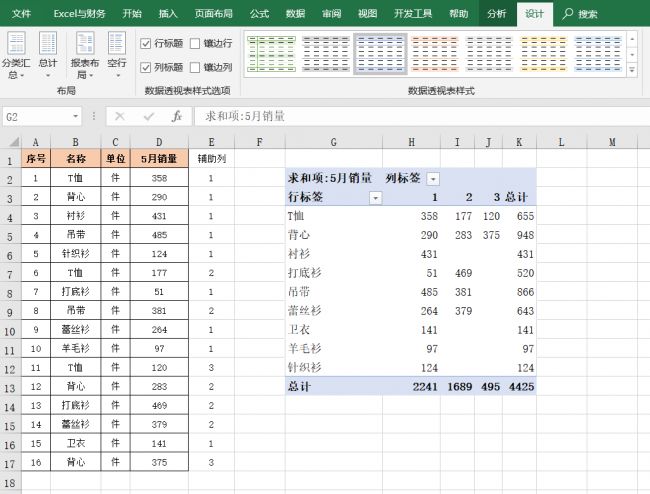Screen dimensions: 650x494
Task: Switch to the 审阅 review tab
Action: pyautogui.click(x=331, y=14)
